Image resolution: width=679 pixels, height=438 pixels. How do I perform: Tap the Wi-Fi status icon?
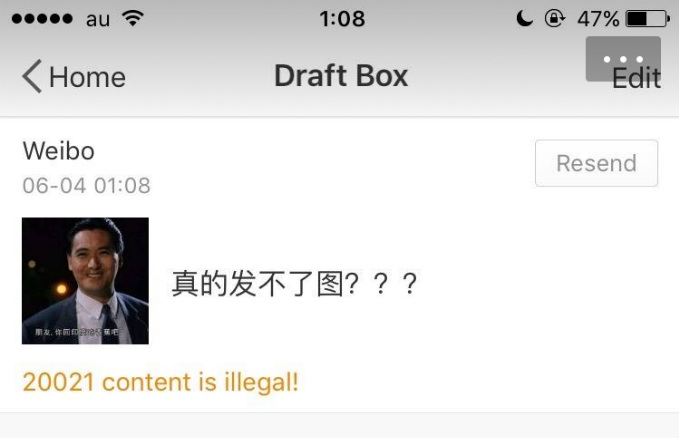[133, 18]
